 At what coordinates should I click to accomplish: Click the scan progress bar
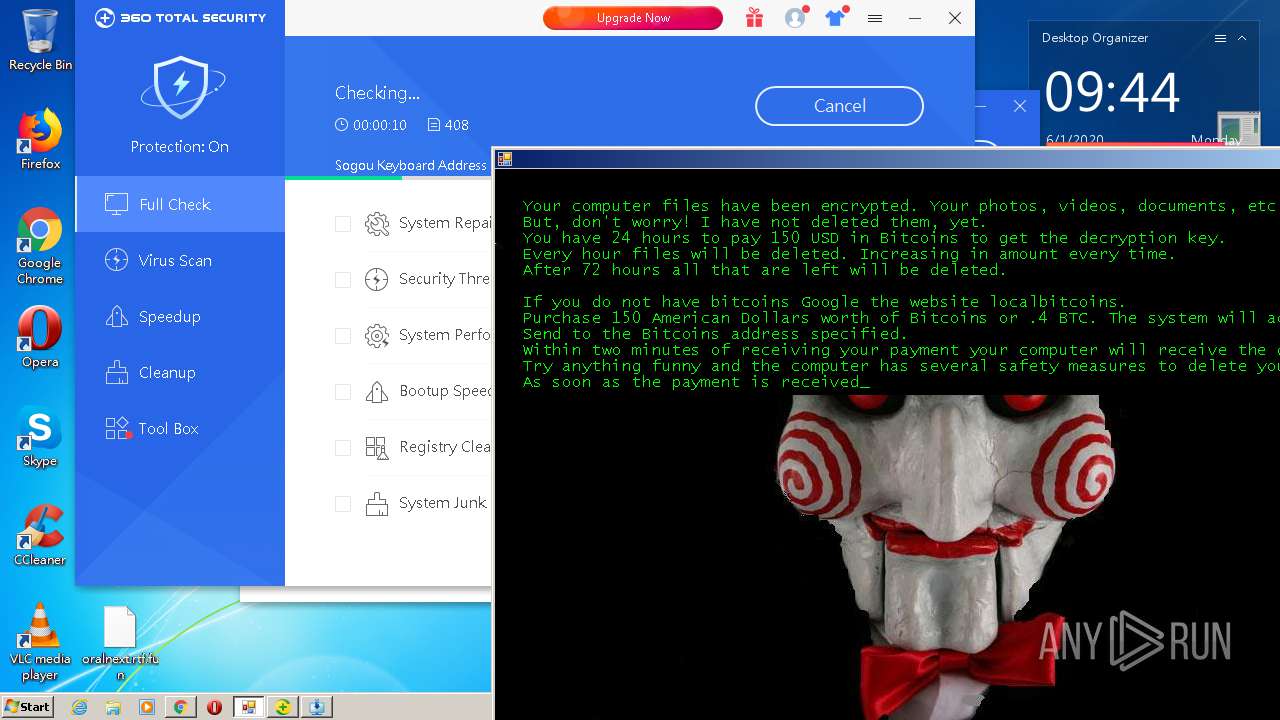pyautogui.click(x=389, y=178)
